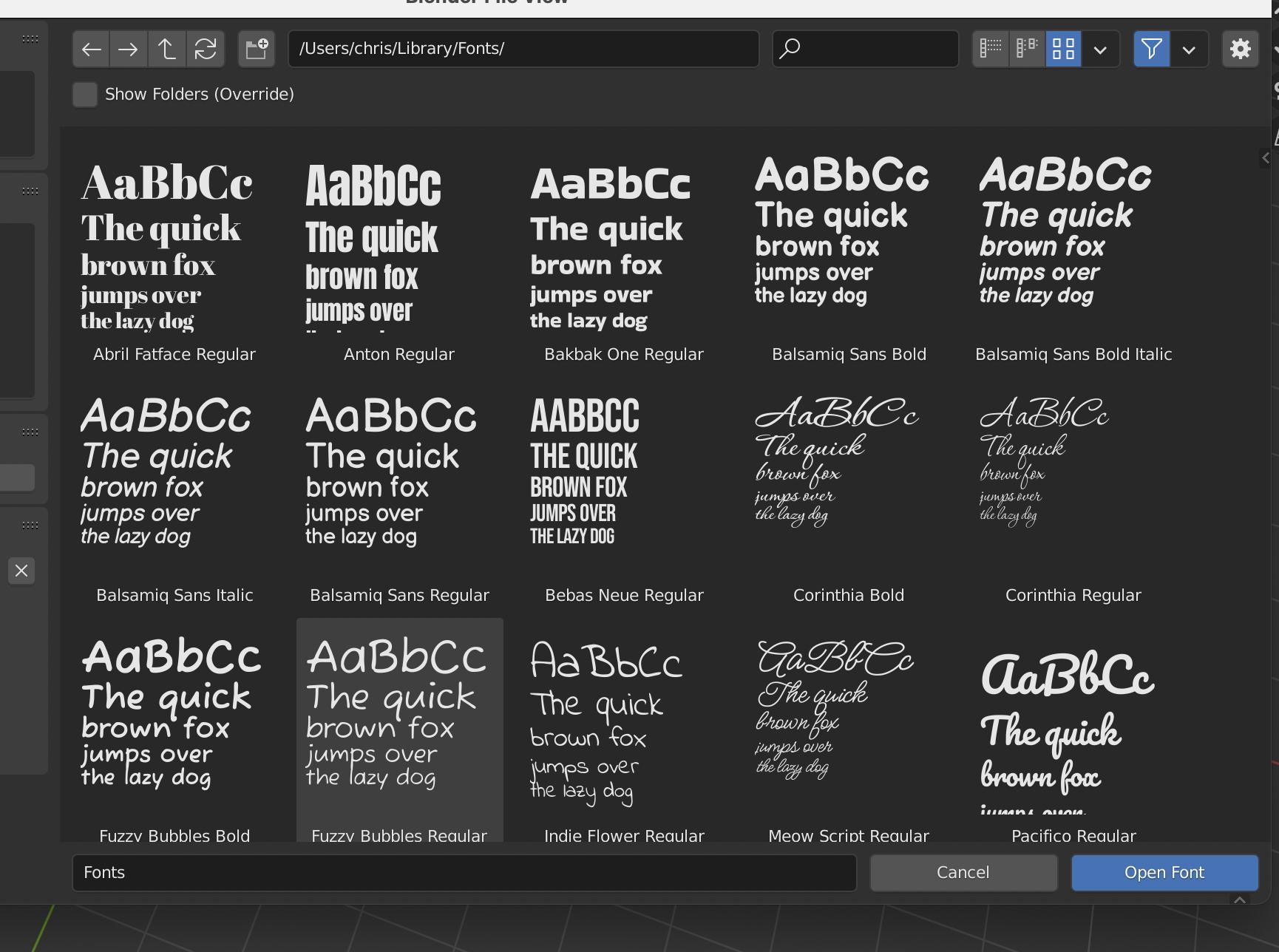Select Indie Flower Regular font thumbnail
Viewport: 1279px width, 952px height.
click(x=624, y=728)
